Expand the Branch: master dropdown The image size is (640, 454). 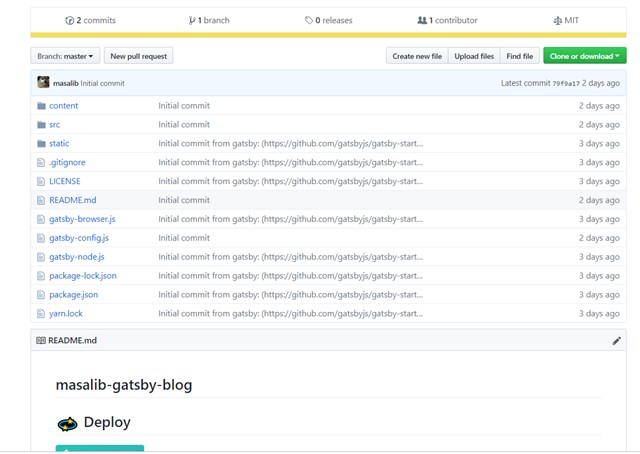pos(65,56)
